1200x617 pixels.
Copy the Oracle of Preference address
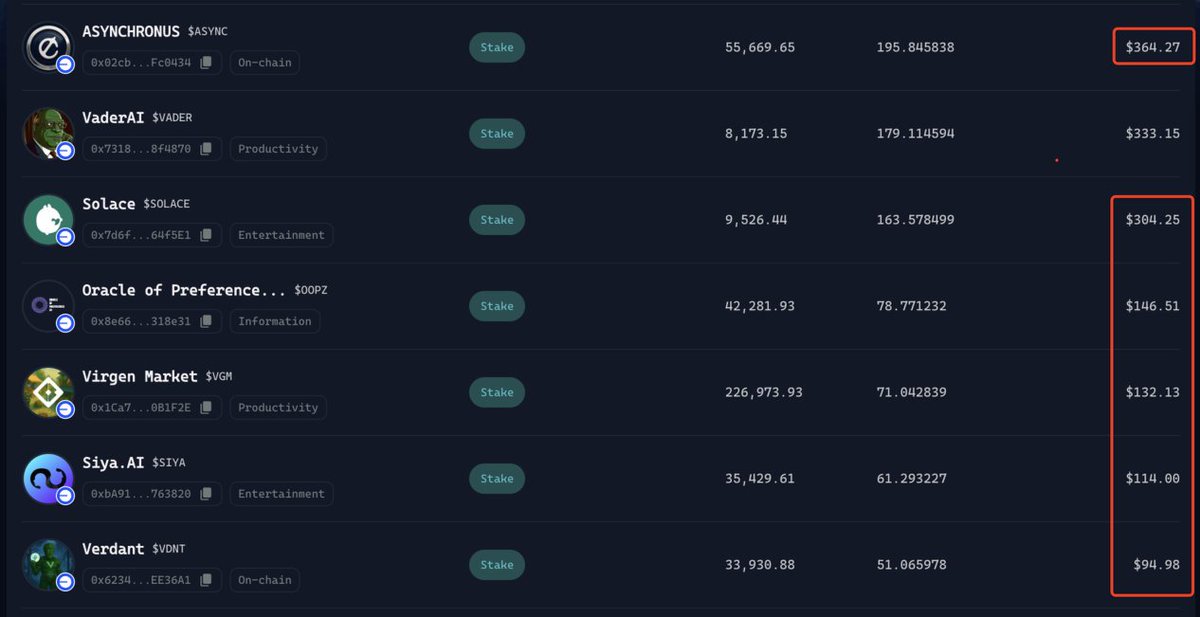coord(206,321)
